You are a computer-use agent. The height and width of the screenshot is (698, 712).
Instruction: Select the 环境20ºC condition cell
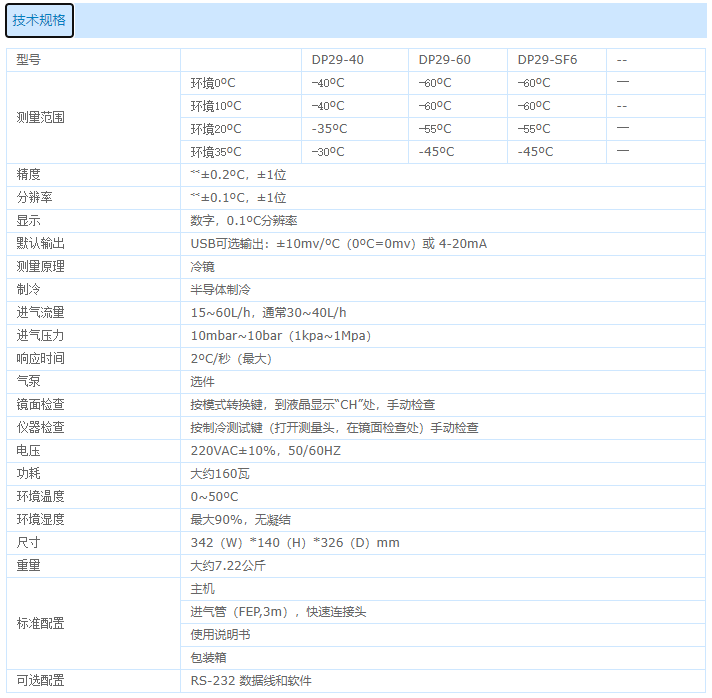click(216, 129)
